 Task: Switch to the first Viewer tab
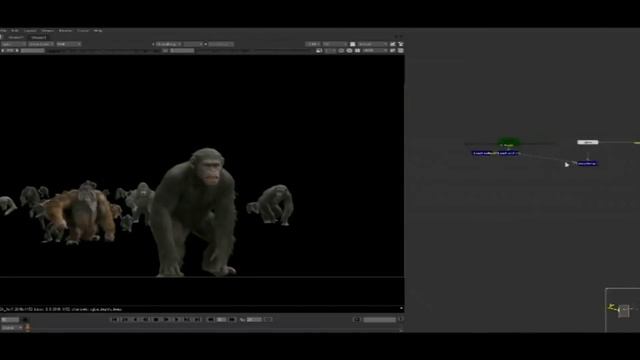[16, 37]
